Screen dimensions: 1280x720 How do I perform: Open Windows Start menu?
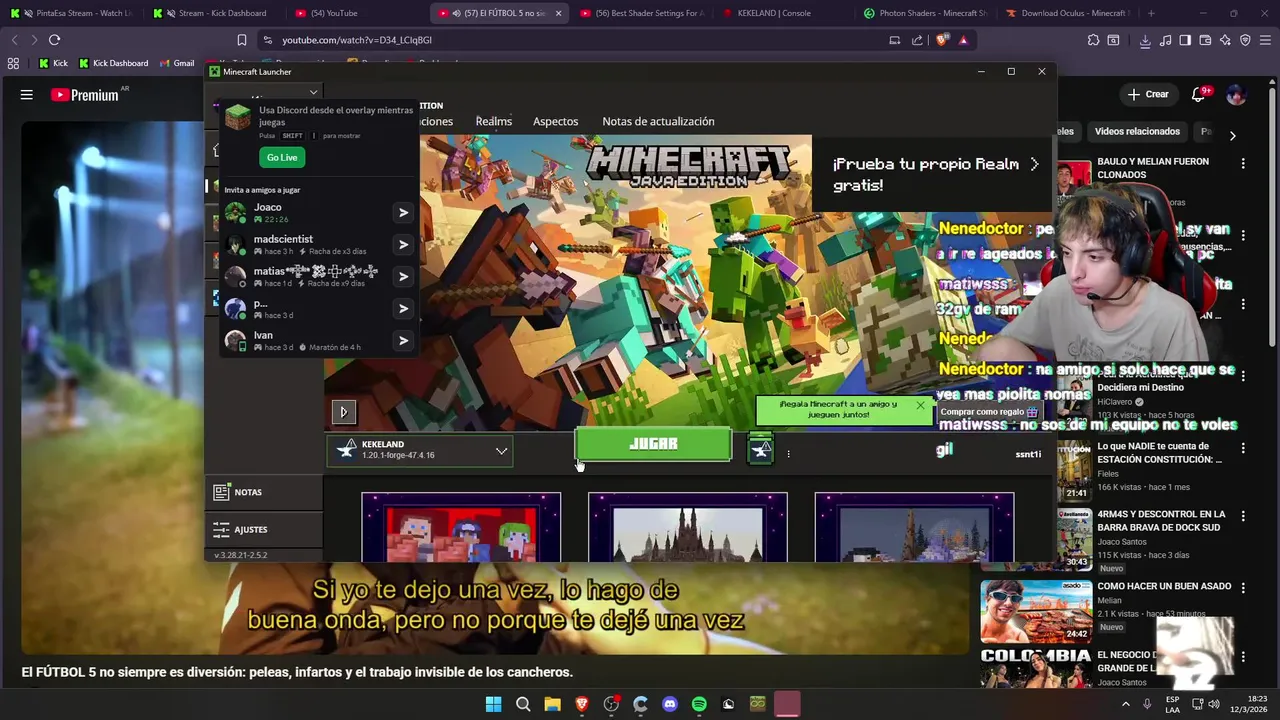click(x=493, y=704)
